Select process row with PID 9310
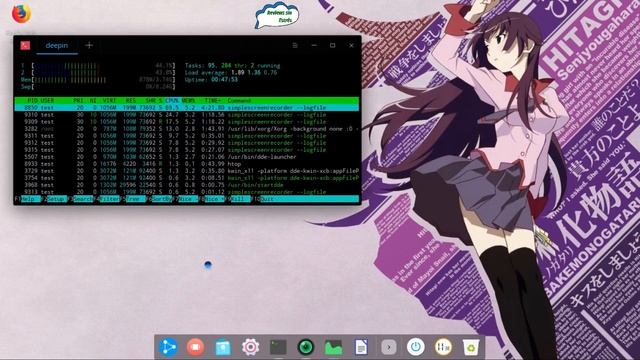640x360 pixels. click(187, 115)
